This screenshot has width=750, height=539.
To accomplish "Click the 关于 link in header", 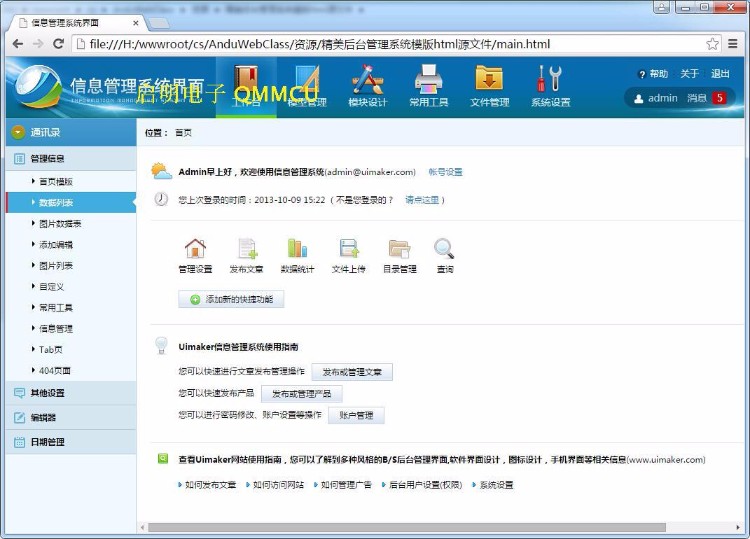I will coord(690,74).
